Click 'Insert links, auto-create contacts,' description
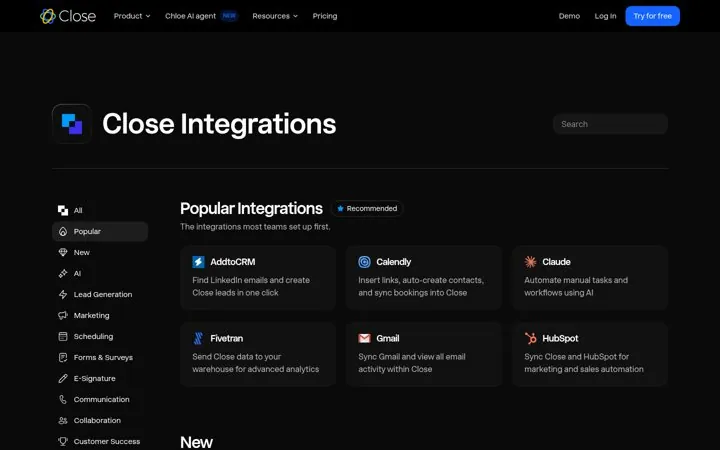 (x=421, y=280)
